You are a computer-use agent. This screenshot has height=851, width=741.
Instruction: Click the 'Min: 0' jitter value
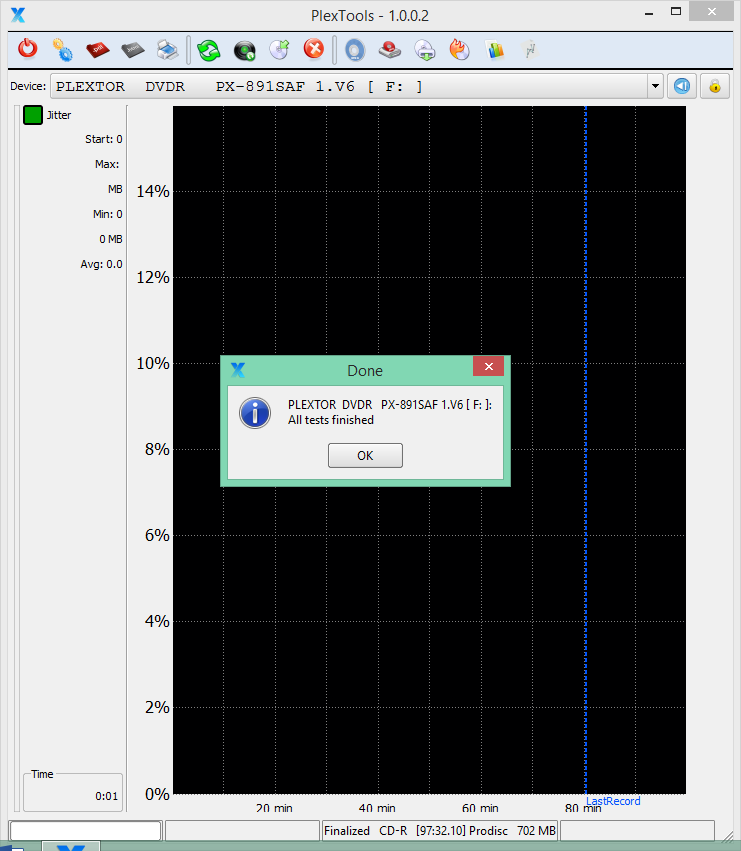(107, 214)
